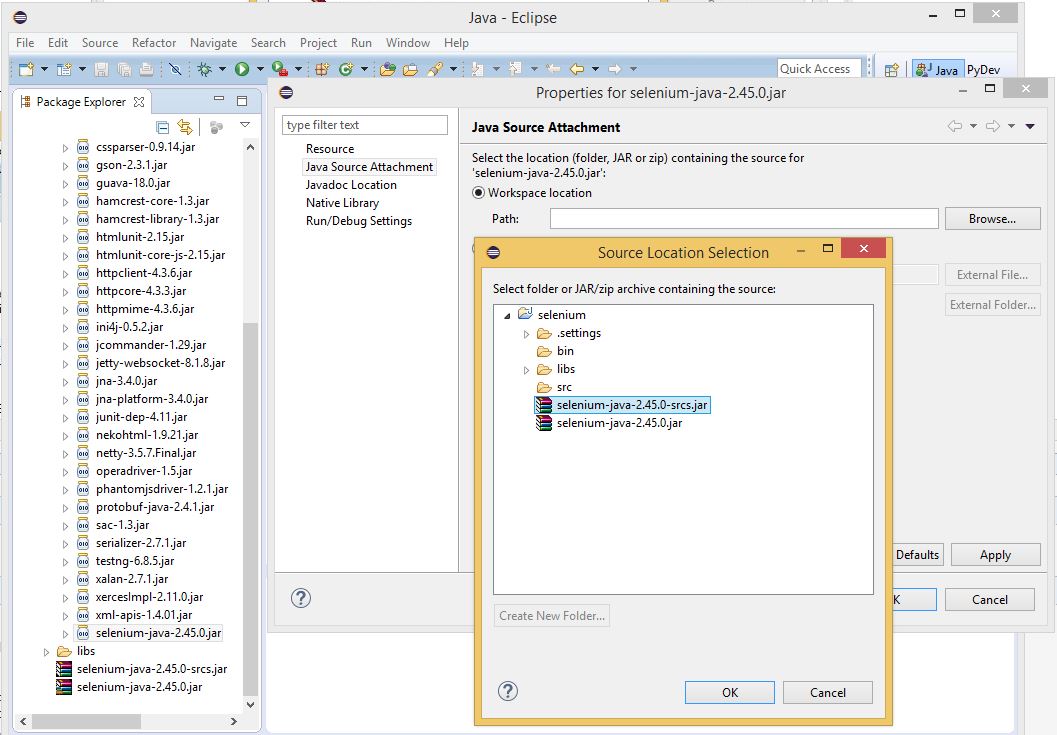Open the Project menu
1057x735 pixels.
[318, 42]
